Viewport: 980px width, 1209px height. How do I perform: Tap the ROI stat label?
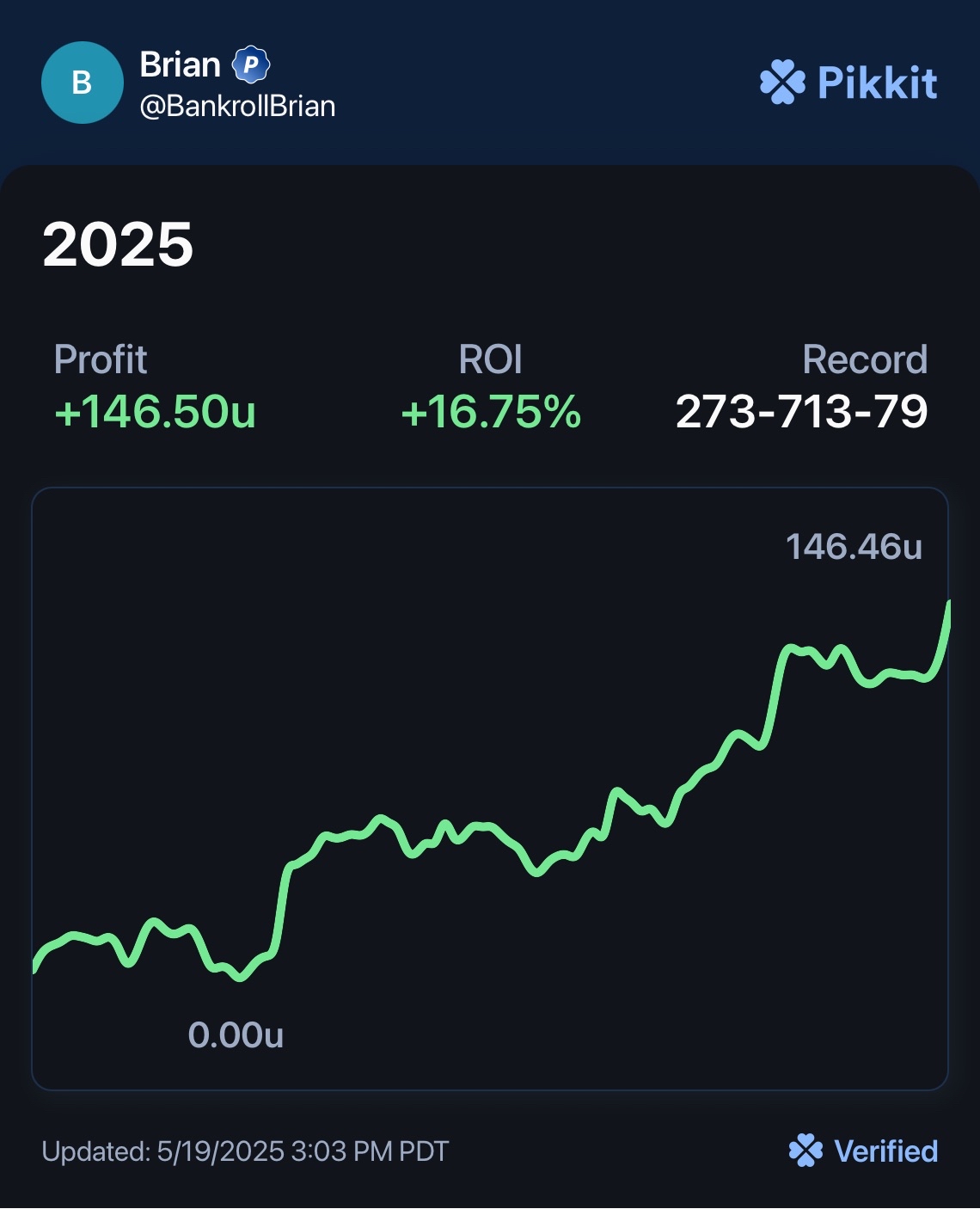(490, 359)
